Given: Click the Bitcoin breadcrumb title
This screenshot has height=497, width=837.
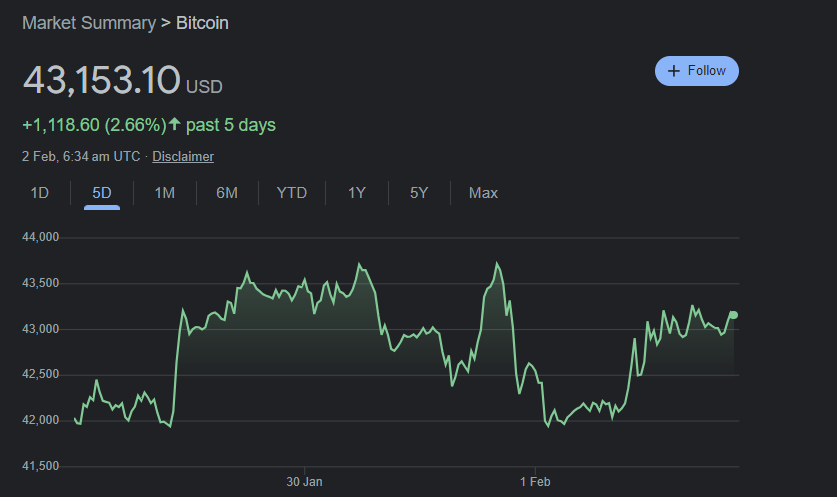Looking at the screenshot, I should click(202, 22).
